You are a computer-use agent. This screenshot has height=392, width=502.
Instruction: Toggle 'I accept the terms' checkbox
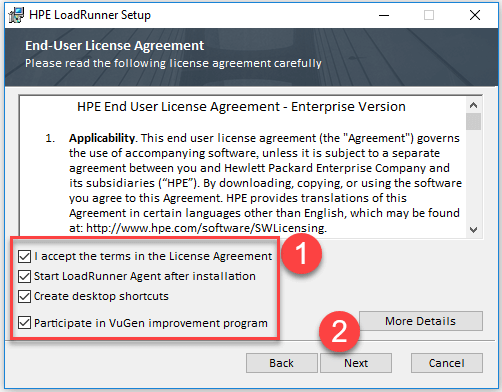25,256
